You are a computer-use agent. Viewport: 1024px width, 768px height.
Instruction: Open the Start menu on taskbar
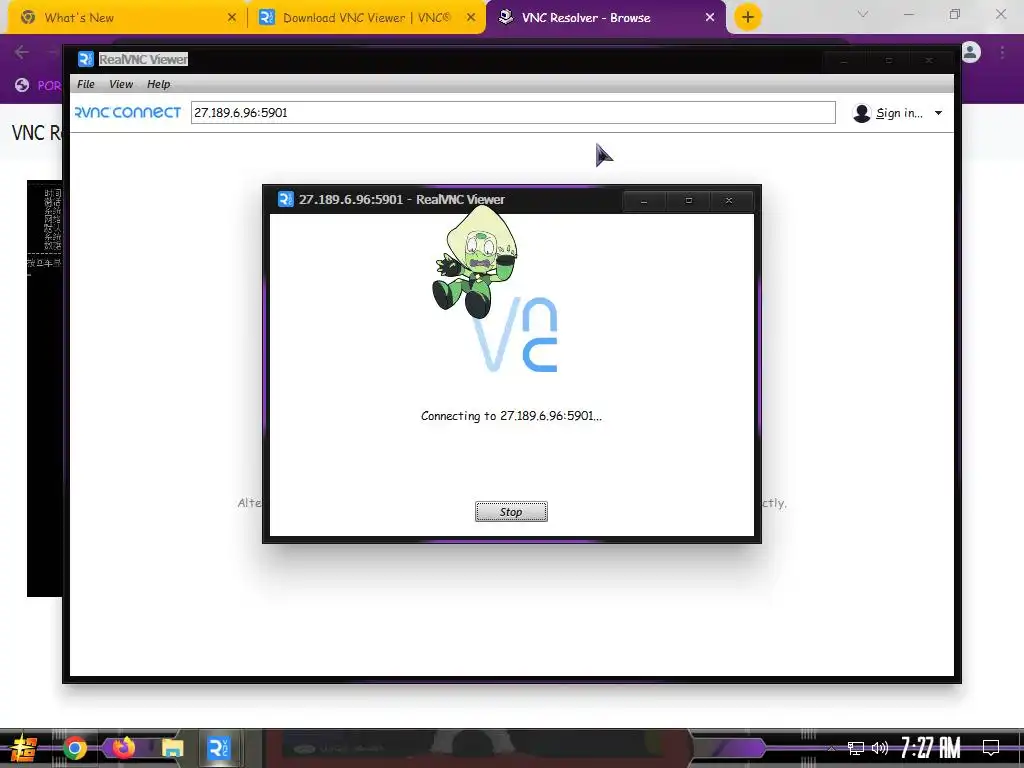[x=22, y=748]
